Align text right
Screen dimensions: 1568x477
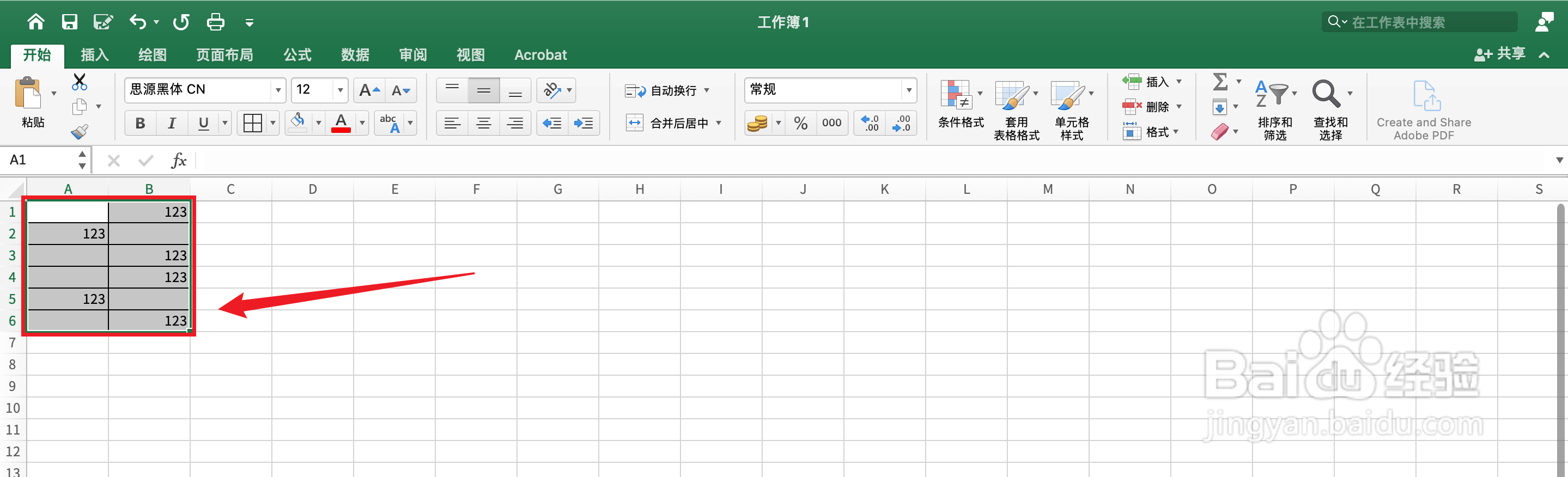coord(515,124)
